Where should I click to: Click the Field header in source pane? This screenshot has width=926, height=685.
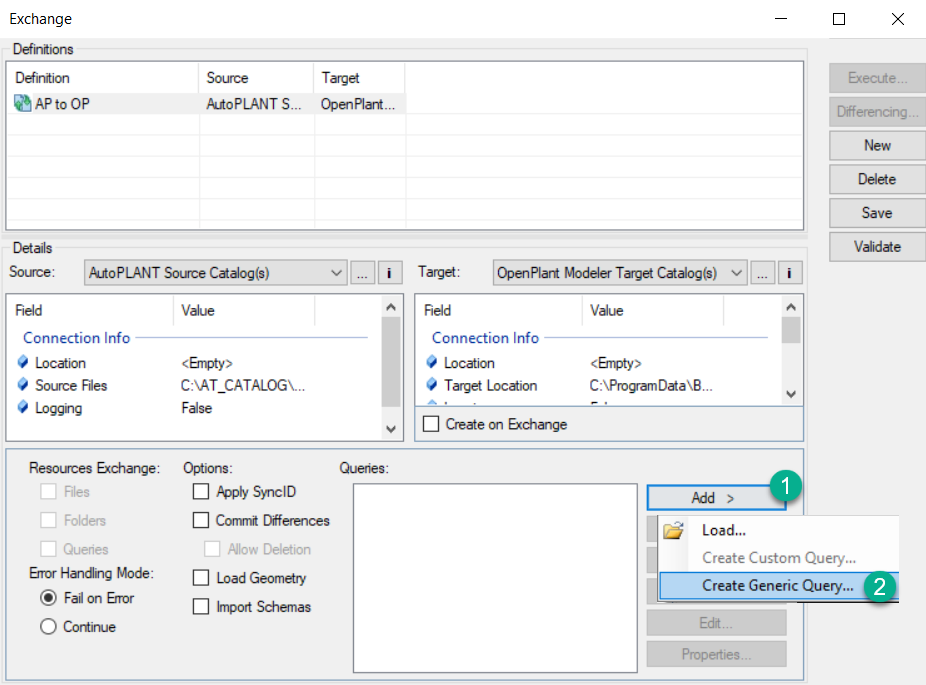(x=90, y=311)
